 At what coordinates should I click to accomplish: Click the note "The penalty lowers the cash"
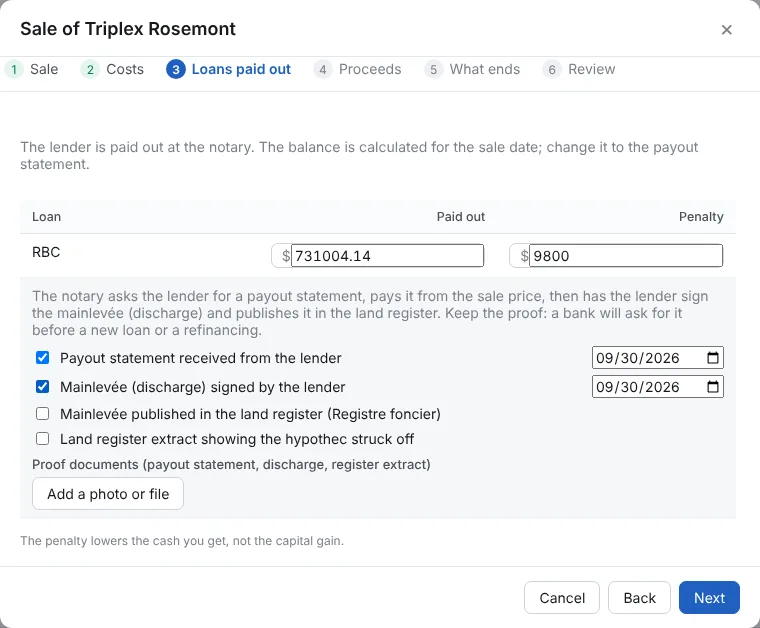tap(182, 541)
